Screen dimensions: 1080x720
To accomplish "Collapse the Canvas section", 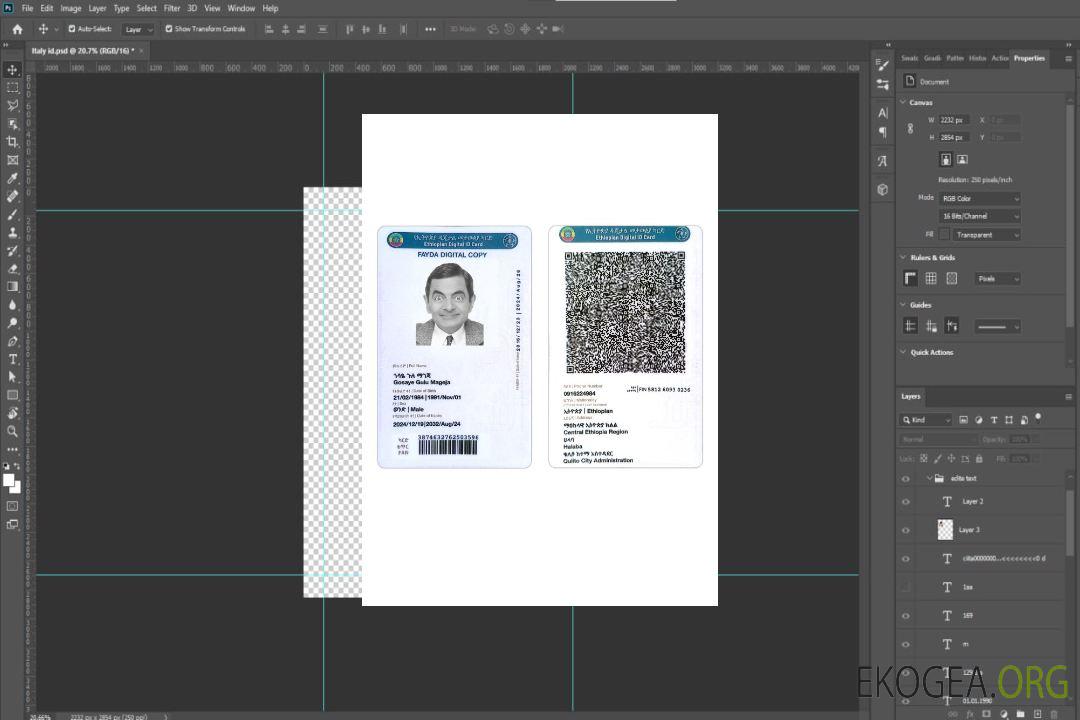I will (x=903, y=102).
